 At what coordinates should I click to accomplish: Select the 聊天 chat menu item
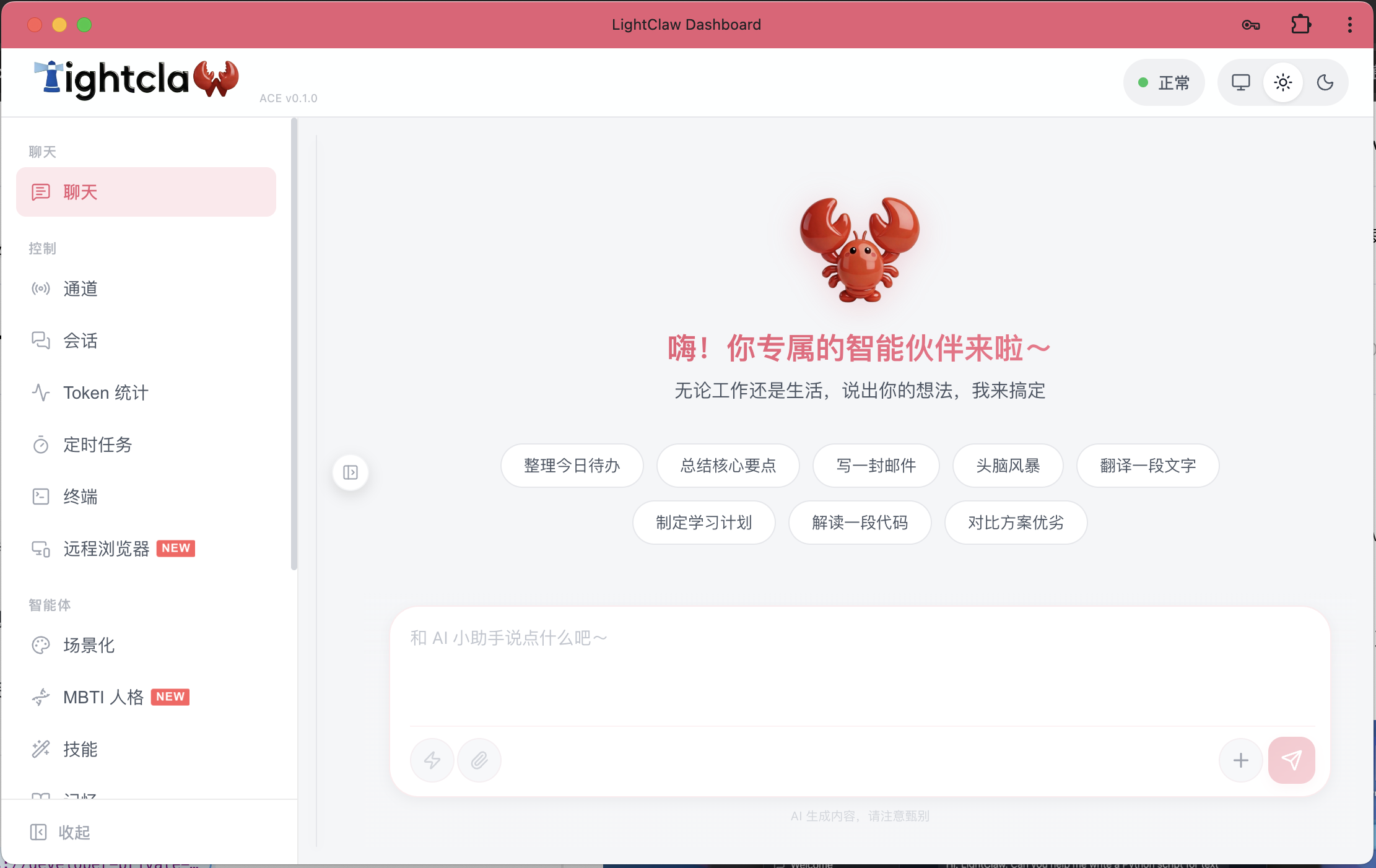80,192
